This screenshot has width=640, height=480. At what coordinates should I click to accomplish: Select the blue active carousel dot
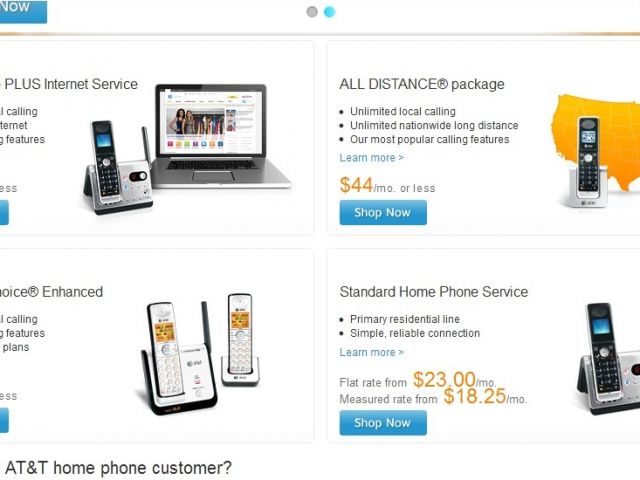coord(329,12)
